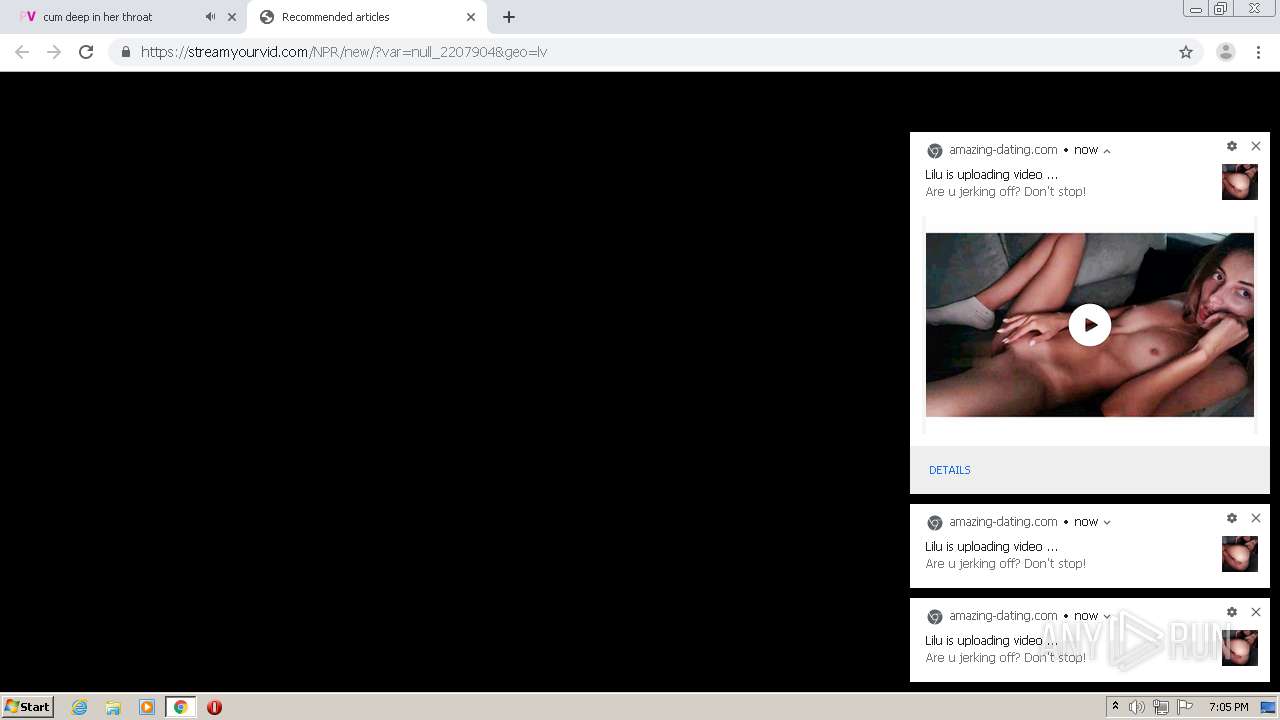1280x720 pixels.
Task: Open the network status tray icon
Action: pos(1161,707)
